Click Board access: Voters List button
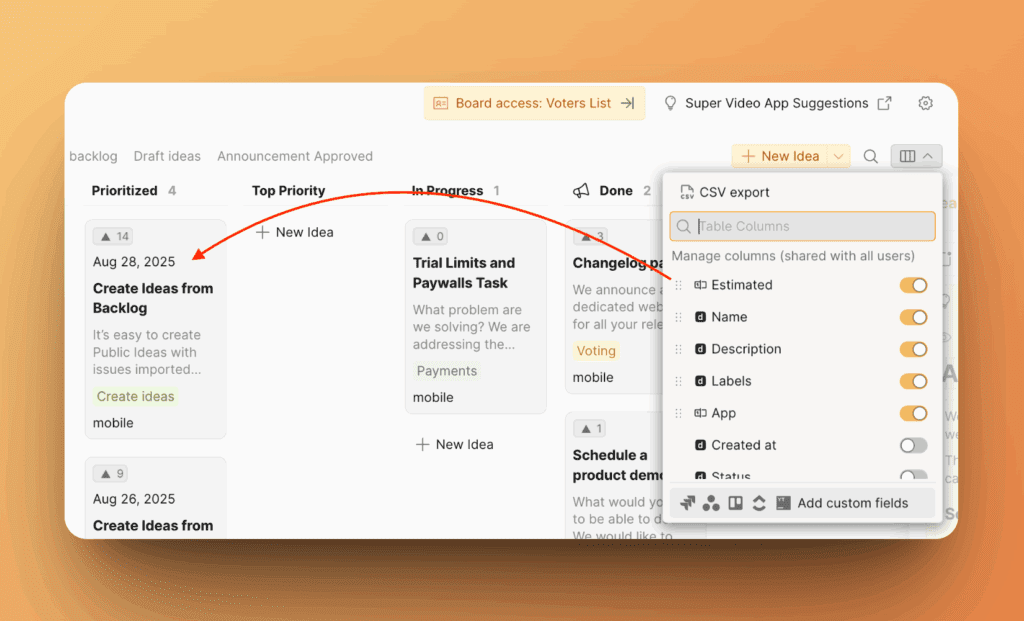Viewport: 1024px width, 621px height. [x=533, y=103]
